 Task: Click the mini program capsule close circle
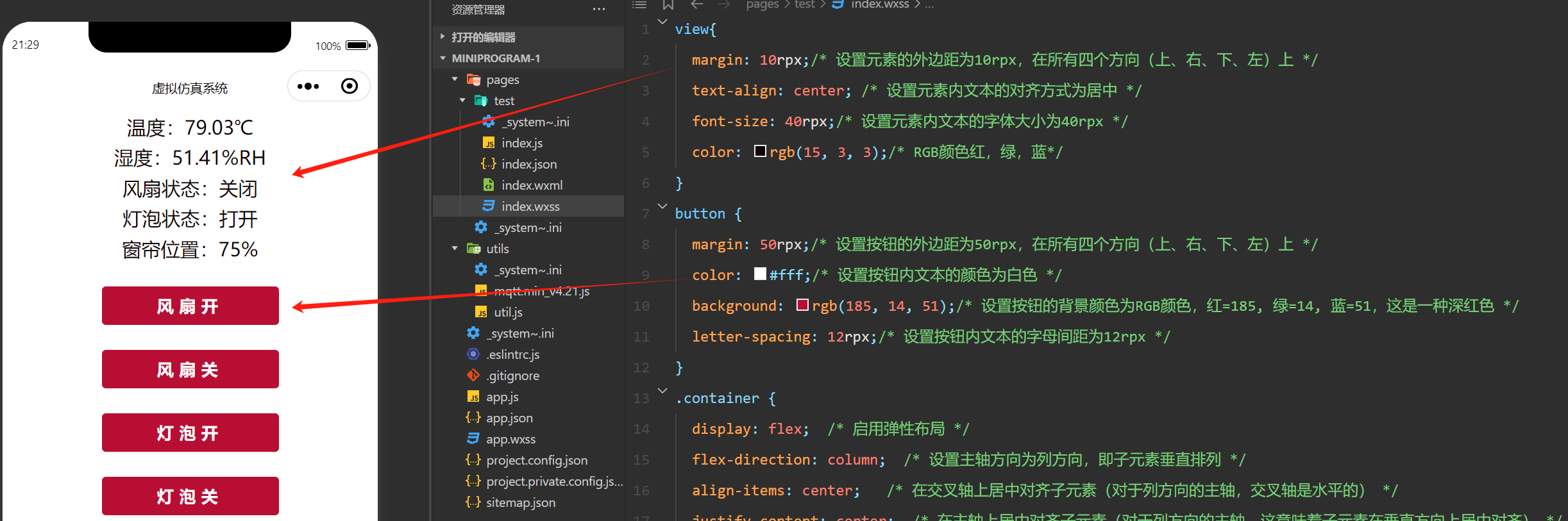(350, 87)
